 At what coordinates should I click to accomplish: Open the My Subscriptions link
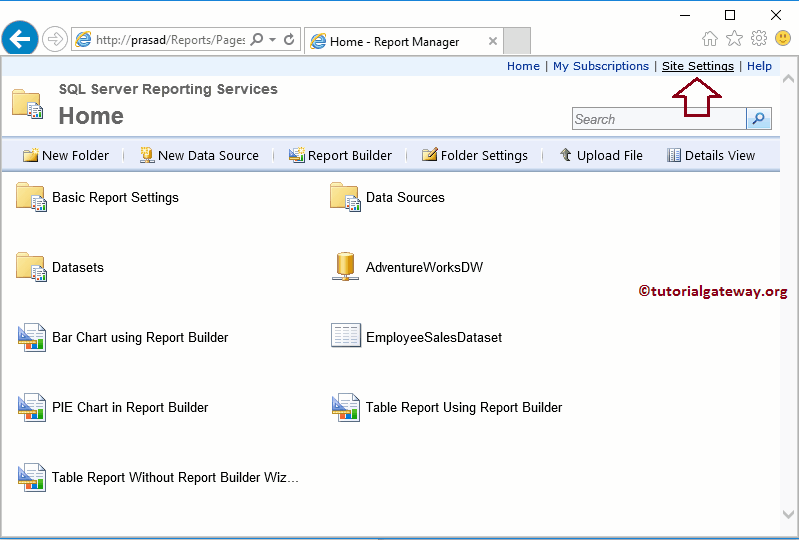click(x=600, y=66)
